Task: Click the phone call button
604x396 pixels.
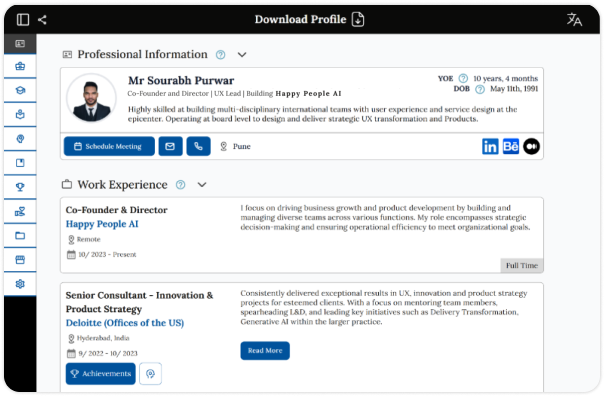Action: coord(198,146)
